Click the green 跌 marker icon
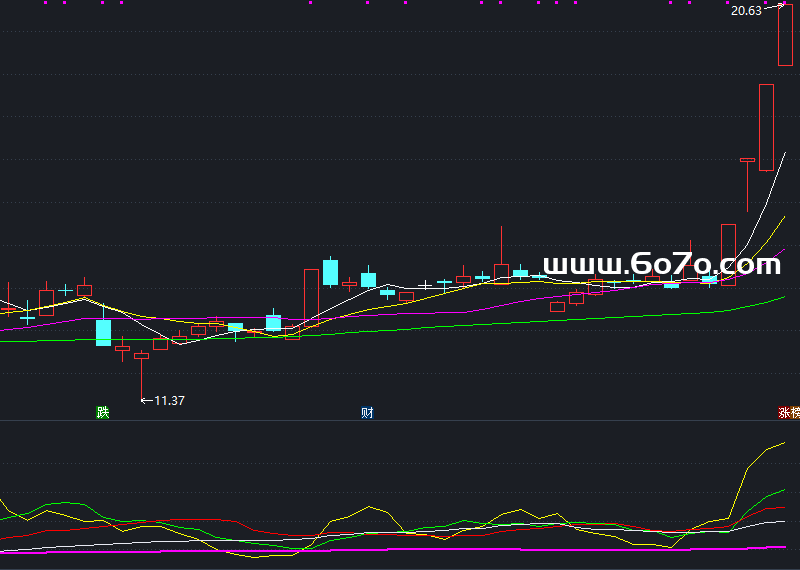The height and width of the screenshot is (570, 800). pyautogui.click(x=101, y=412)
